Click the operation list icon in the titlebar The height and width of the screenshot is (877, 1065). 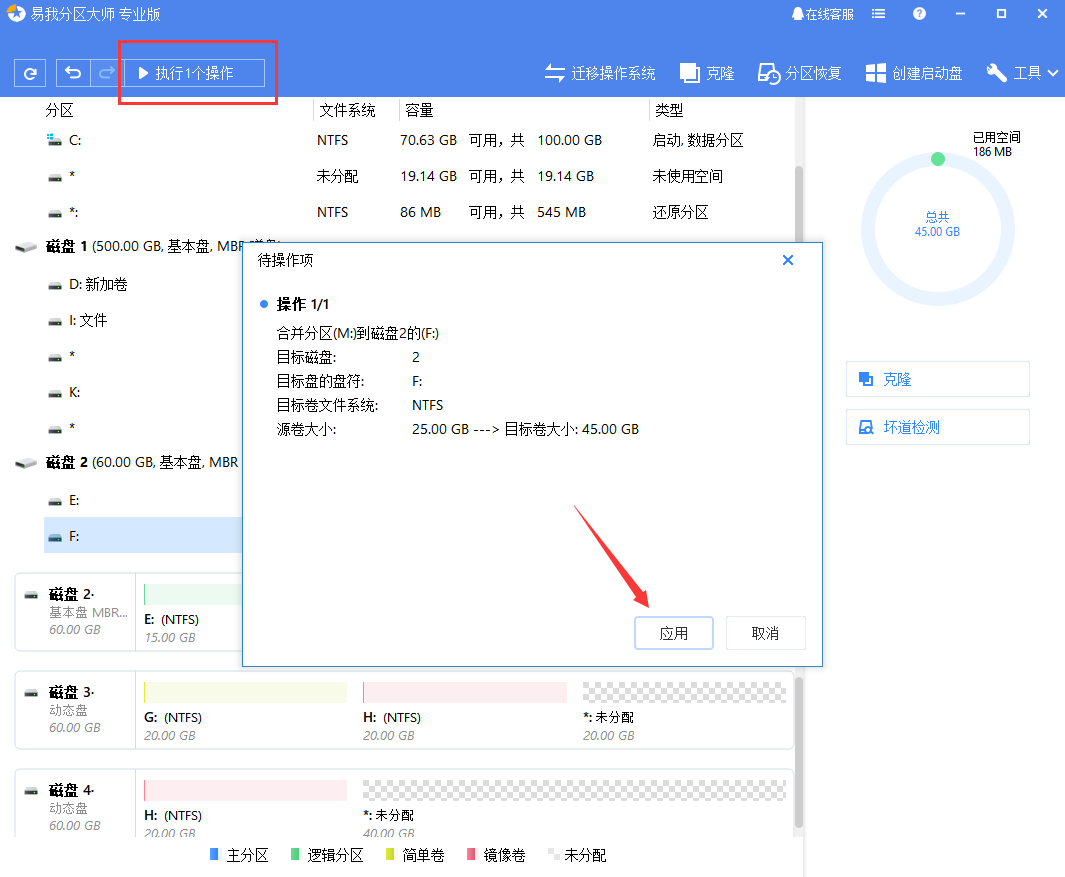(x=880, y=14)
